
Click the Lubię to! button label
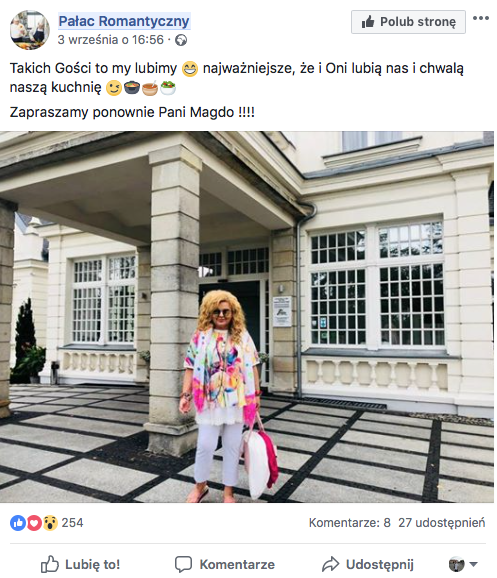93,564
